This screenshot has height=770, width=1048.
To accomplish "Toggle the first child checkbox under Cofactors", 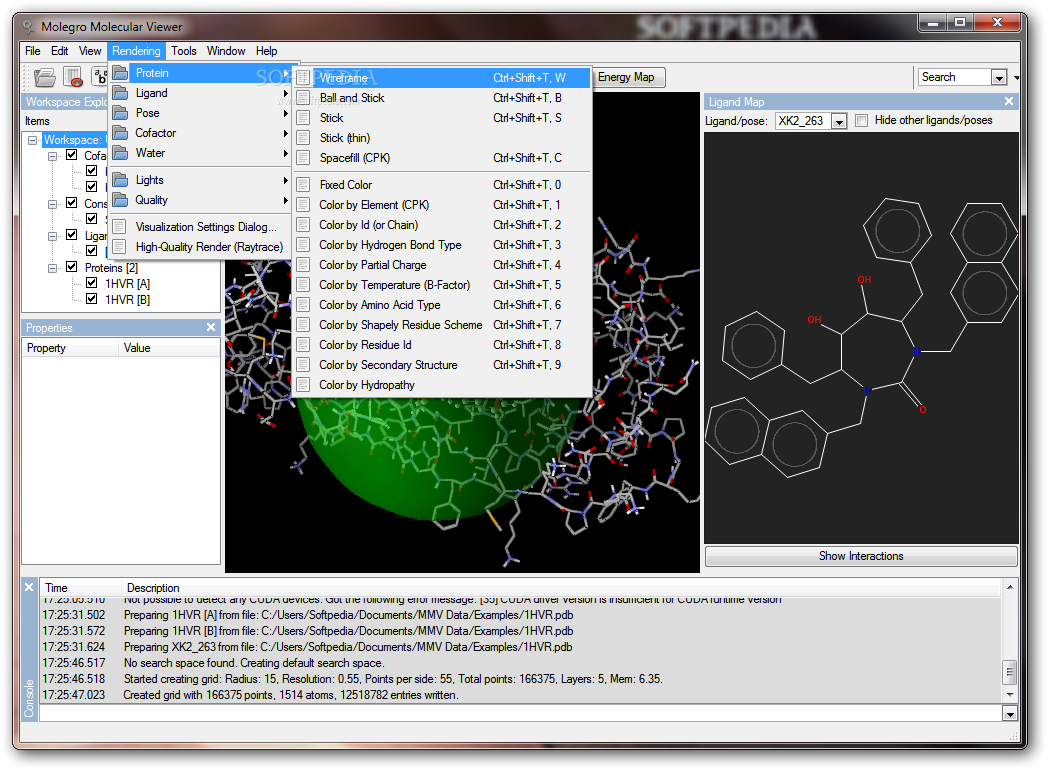I will point(92,171).
